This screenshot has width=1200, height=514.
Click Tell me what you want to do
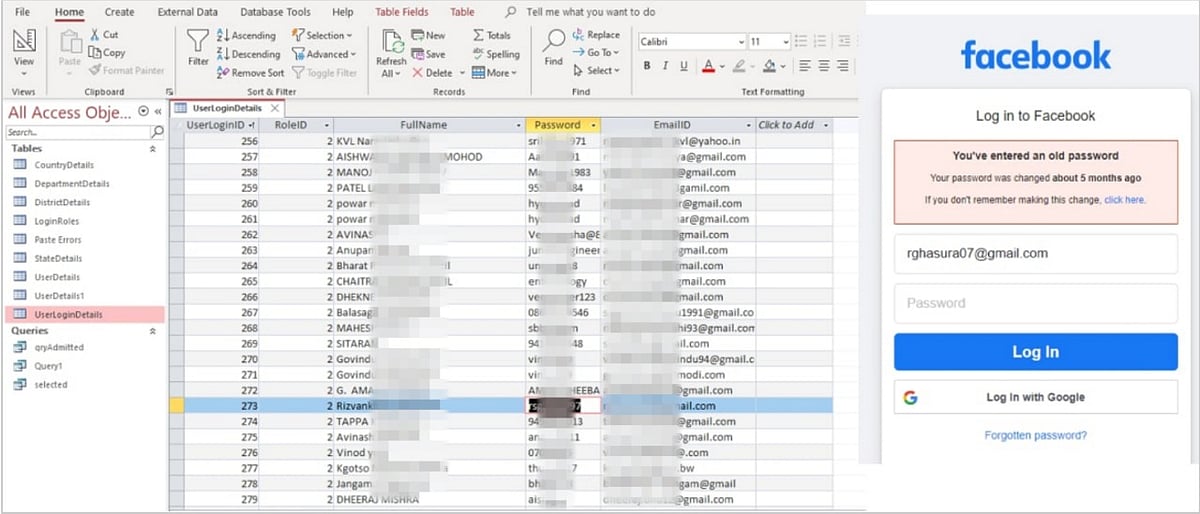pos(591,12)
